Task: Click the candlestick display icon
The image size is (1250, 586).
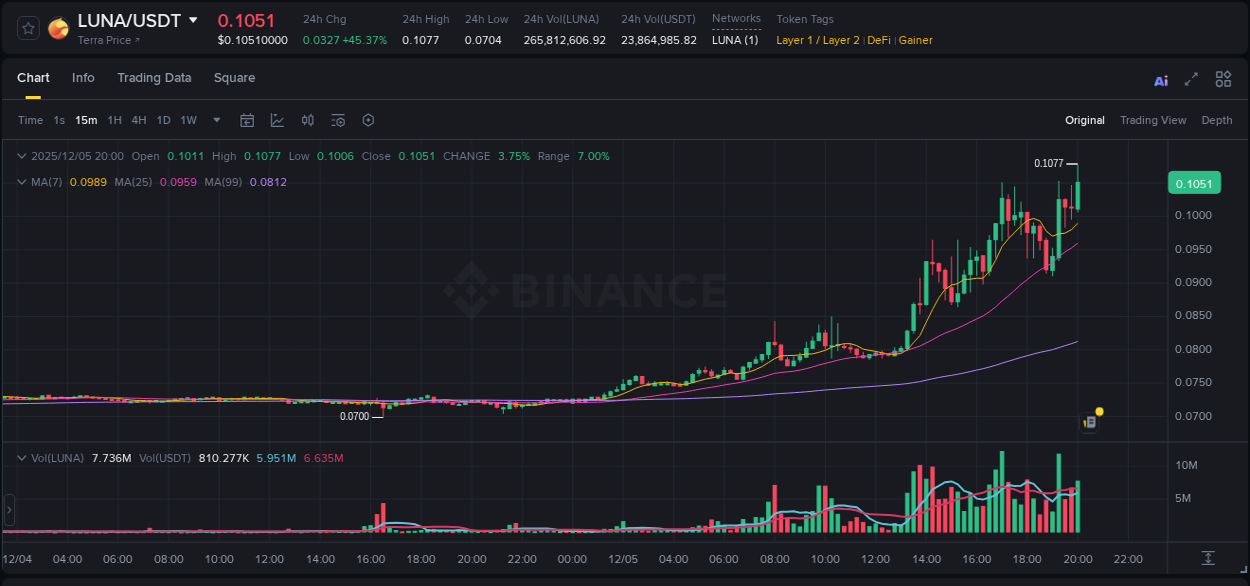Action: pyautogui.click(x=307, y=120)
